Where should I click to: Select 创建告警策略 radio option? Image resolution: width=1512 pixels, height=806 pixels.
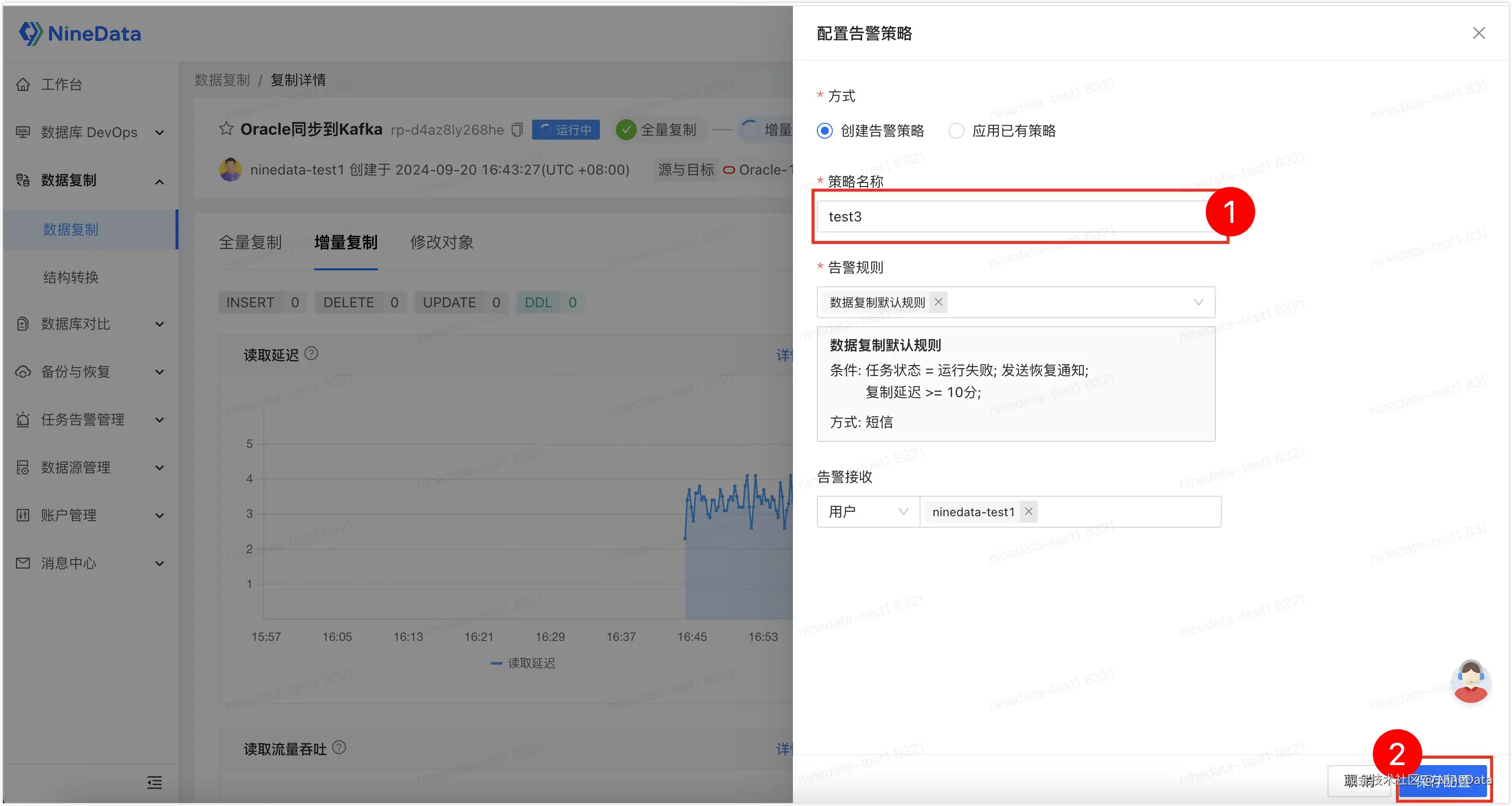tap(825, 130)
